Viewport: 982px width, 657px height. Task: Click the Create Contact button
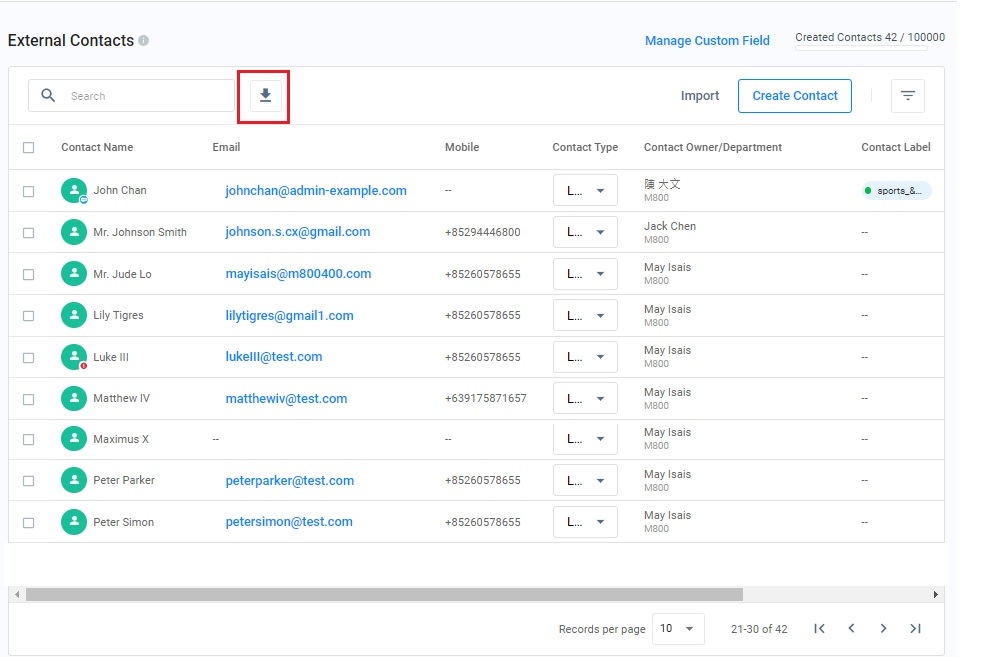click(795, 96)
